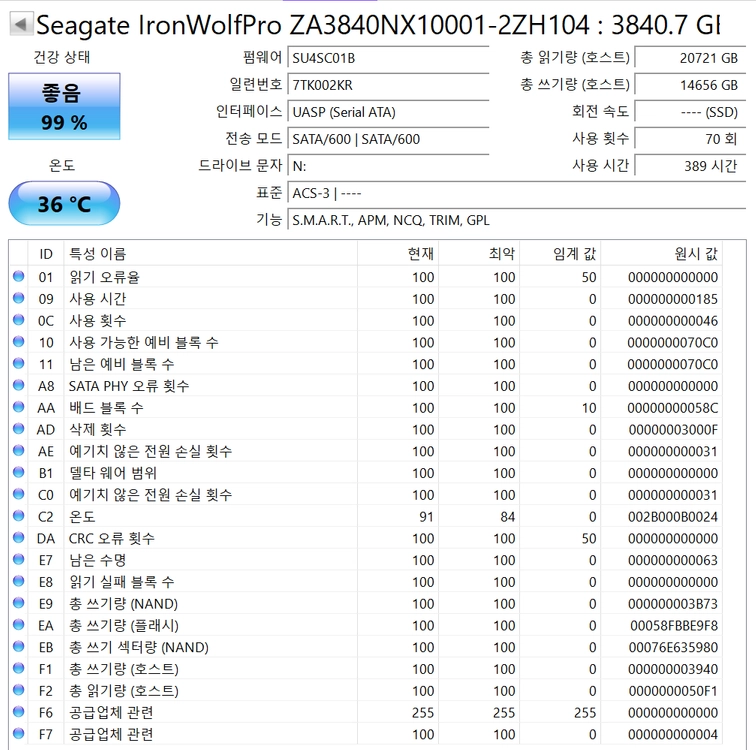This screenshot has height=750, width=756.
Task: Click the 36 °C temperature indicator
Action: click(64, 203)
